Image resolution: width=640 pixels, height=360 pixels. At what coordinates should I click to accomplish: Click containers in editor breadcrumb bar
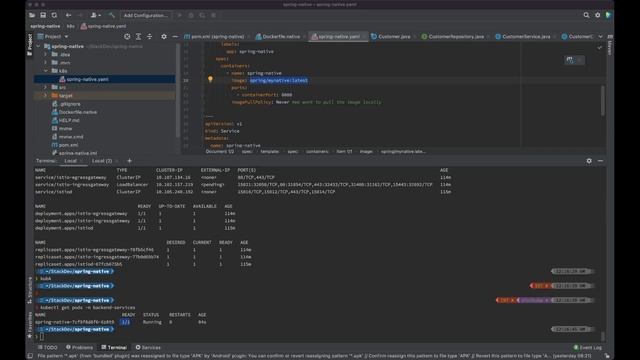(317, 151)
